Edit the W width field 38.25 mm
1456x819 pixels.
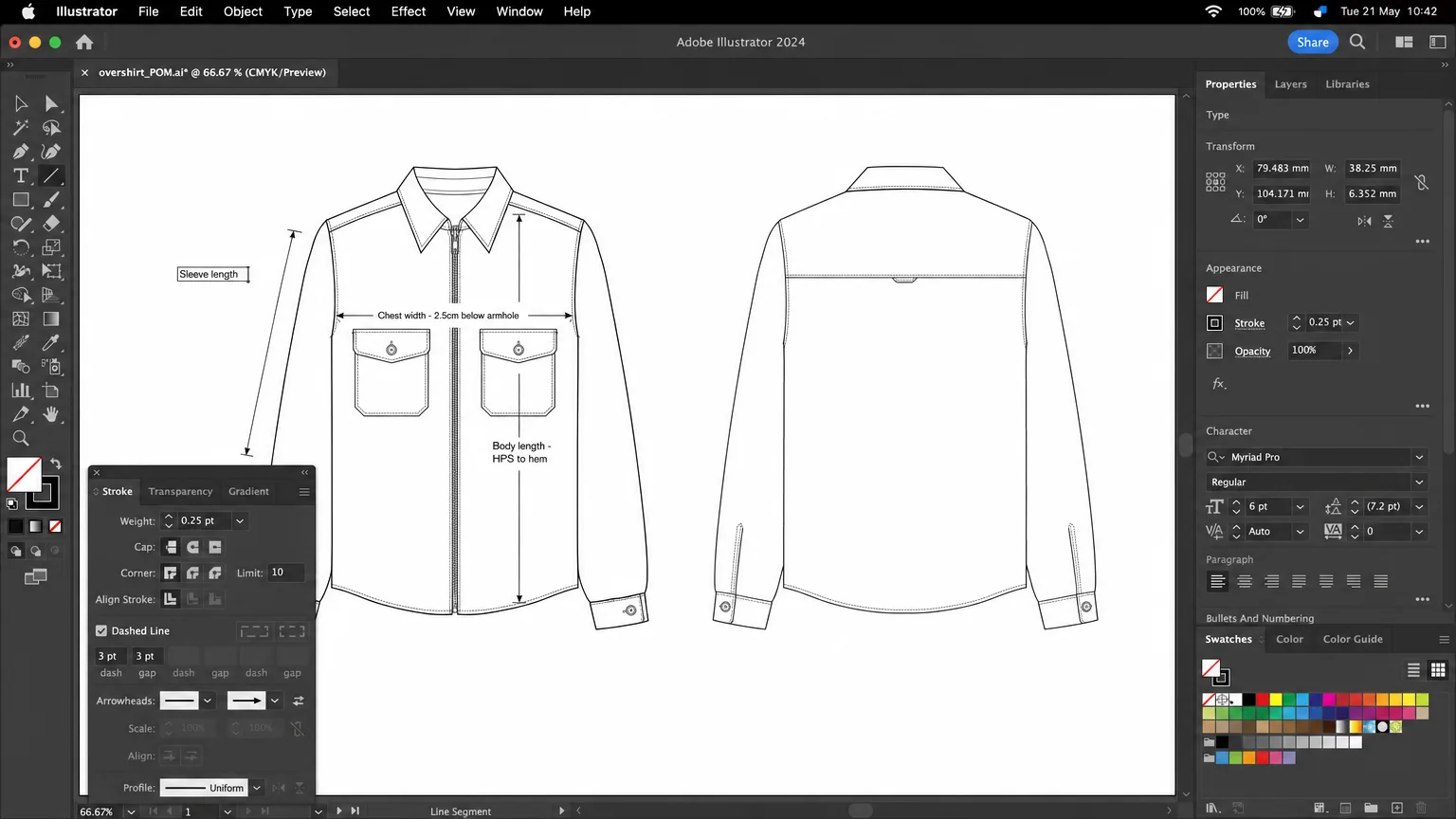(x=1373, y=169)
